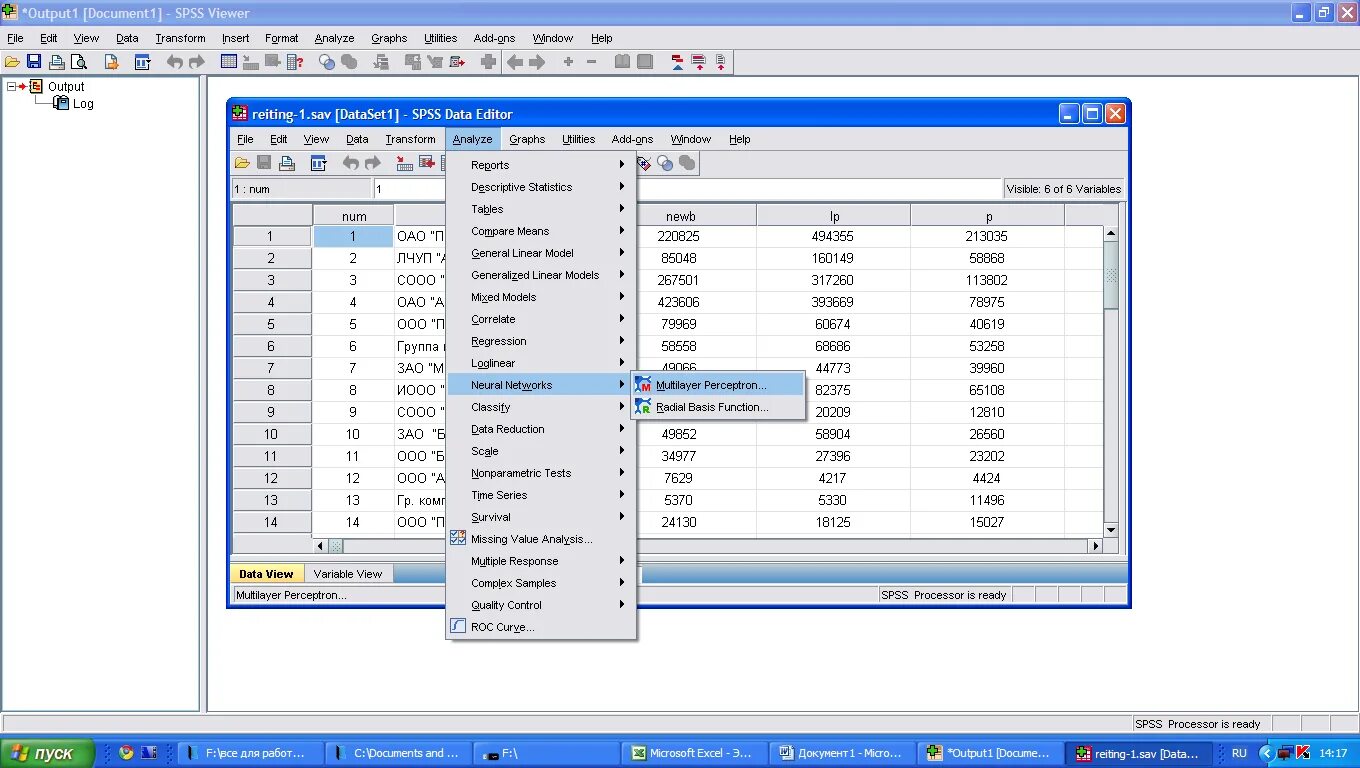Open Transform menu in Data Editor
Screen dimensions: 1360x768
(410, 139)
